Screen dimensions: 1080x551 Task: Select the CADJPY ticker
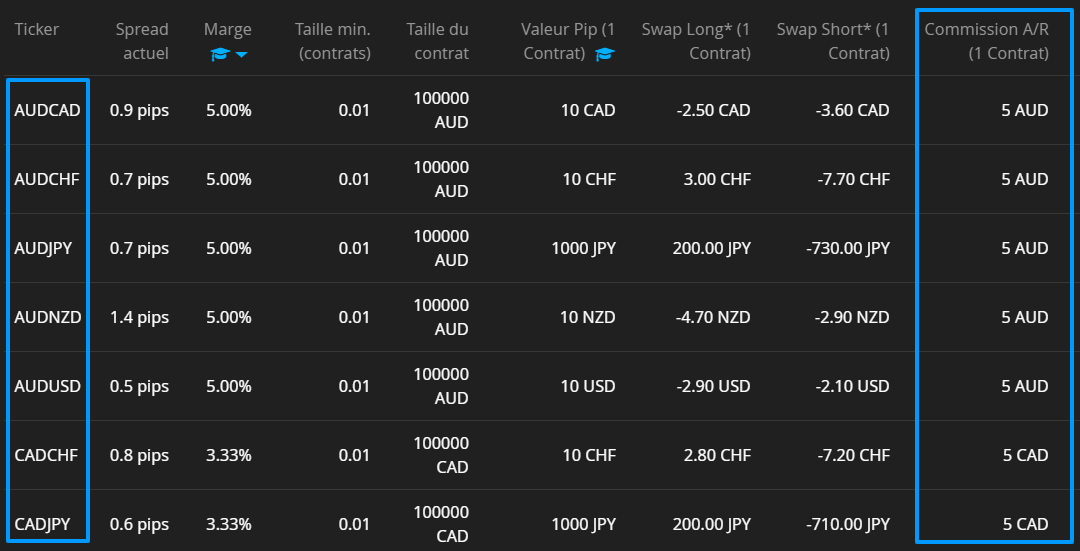coord(42,524)
